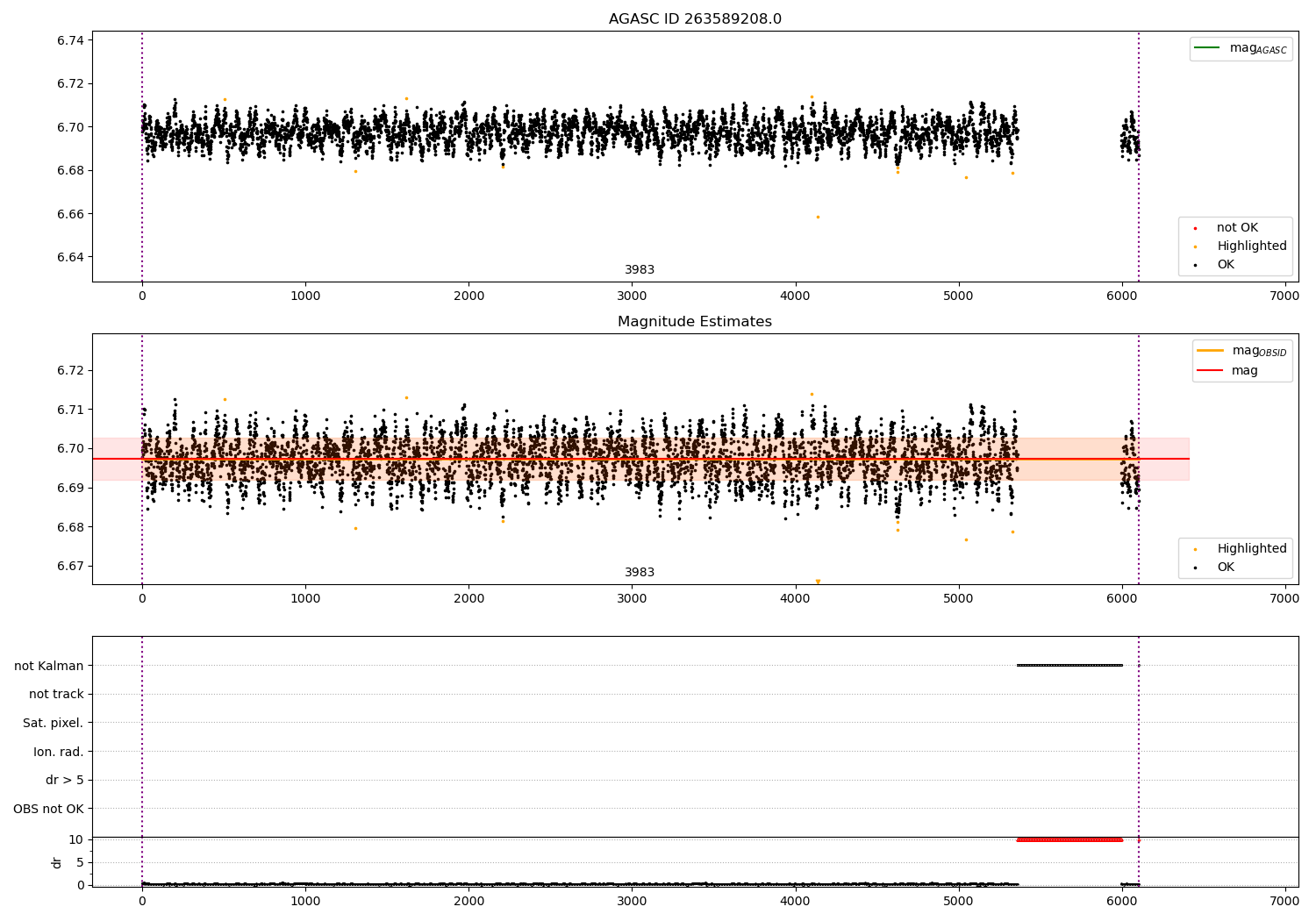Screen dimensions: 1316x921
Task: Click the 6.69 tick on the Magnitude Estimates plot
Action: 70,488
